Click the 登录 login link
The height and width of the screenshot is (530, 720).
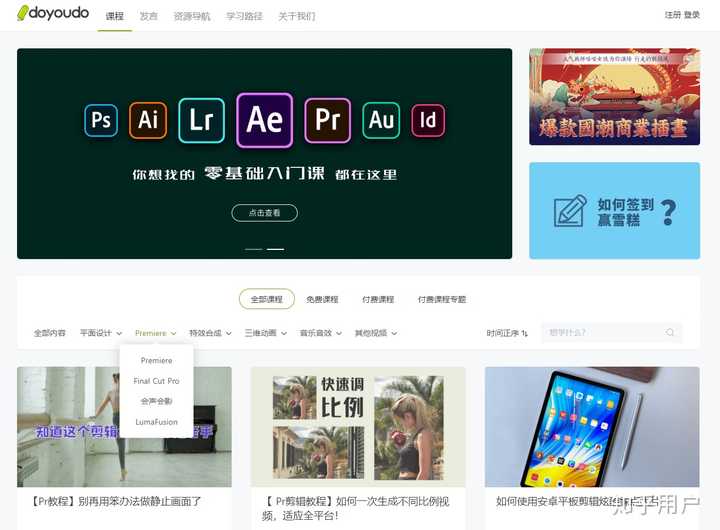pyautogui.click(x=692, y=15)
